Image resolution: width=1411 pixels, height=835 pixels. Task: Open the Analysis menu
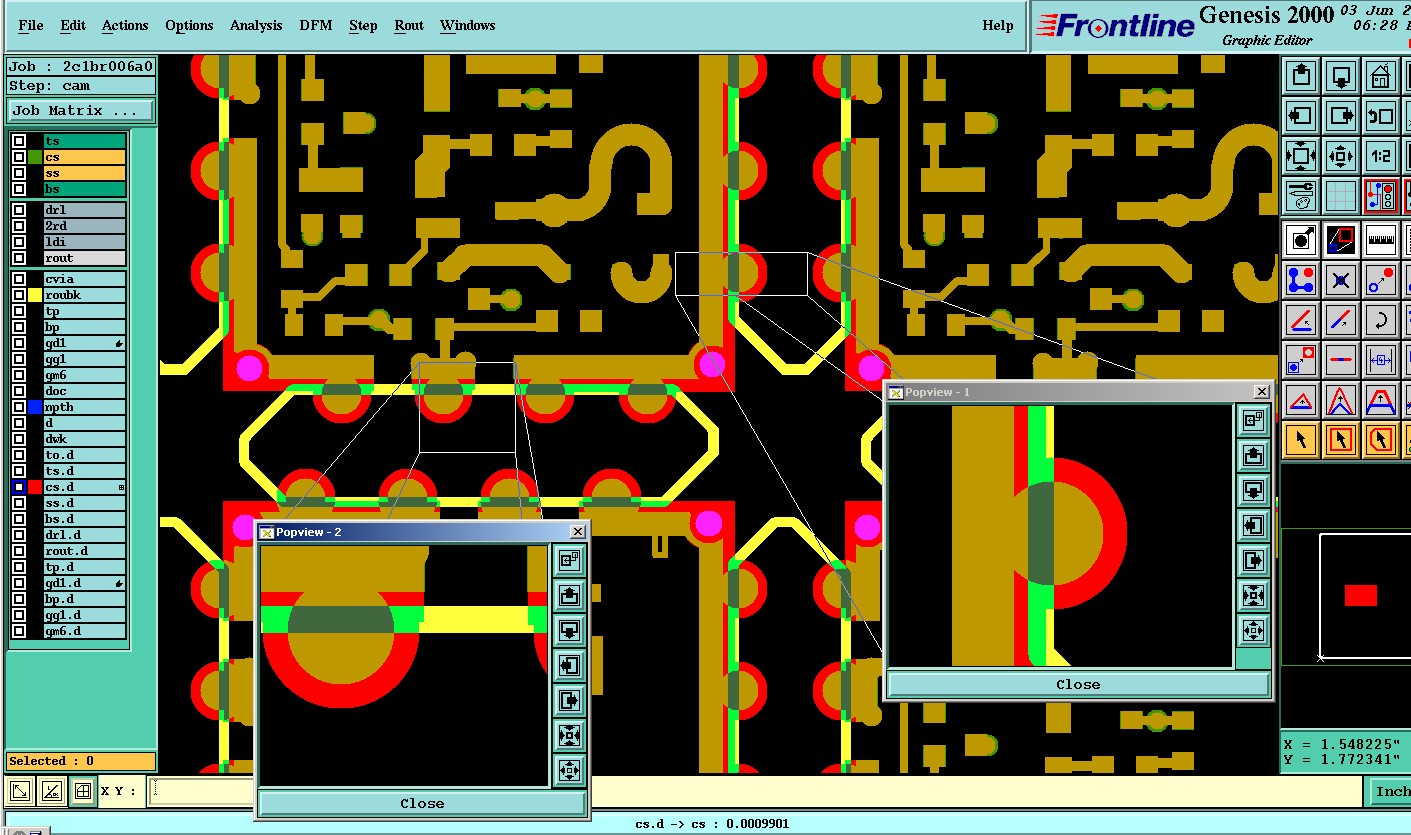(256, 25)
